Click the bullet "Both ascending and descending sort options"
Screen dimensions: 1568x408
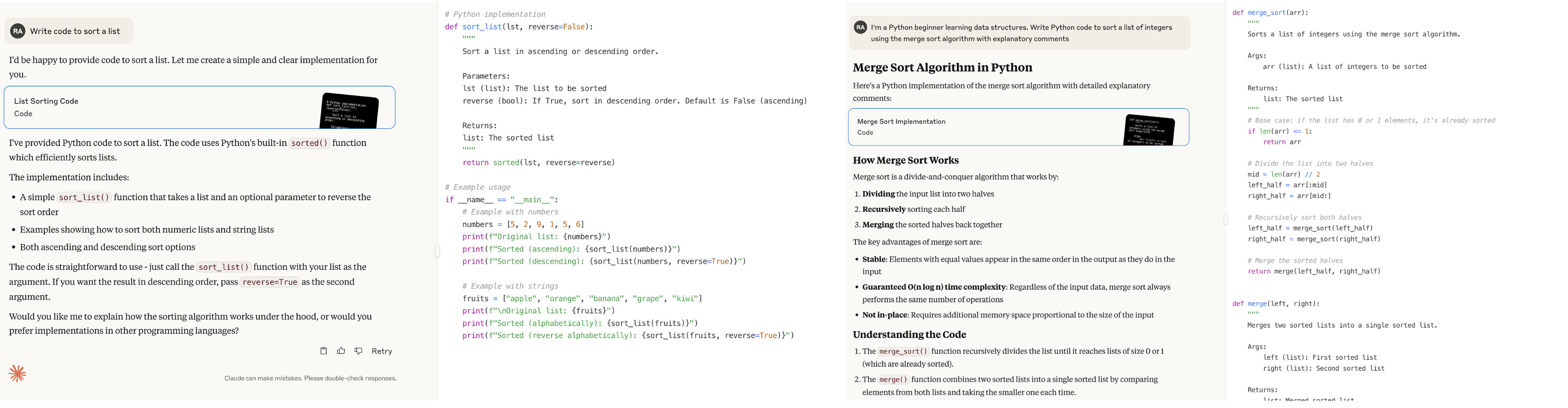click(108, 247)
